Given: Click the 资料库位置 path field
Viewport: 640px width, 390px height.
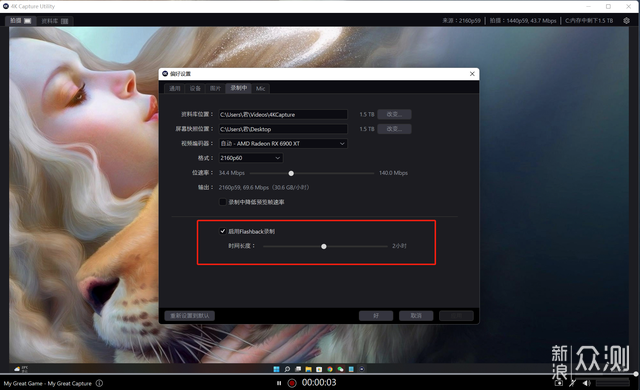Looking at the screenshot, I should [x=283, y=115].
